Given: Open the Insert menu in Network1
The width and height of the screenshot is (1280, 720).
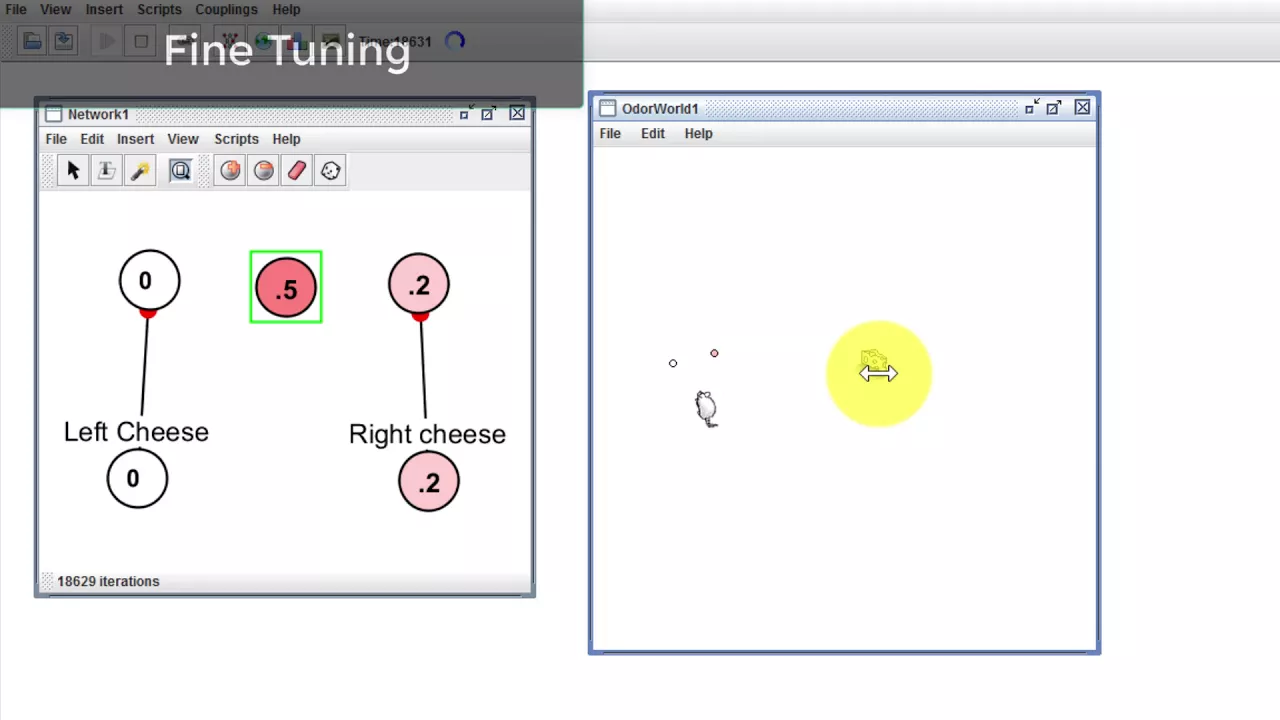Looking at the screenshot, I should [x=135, y=139].
